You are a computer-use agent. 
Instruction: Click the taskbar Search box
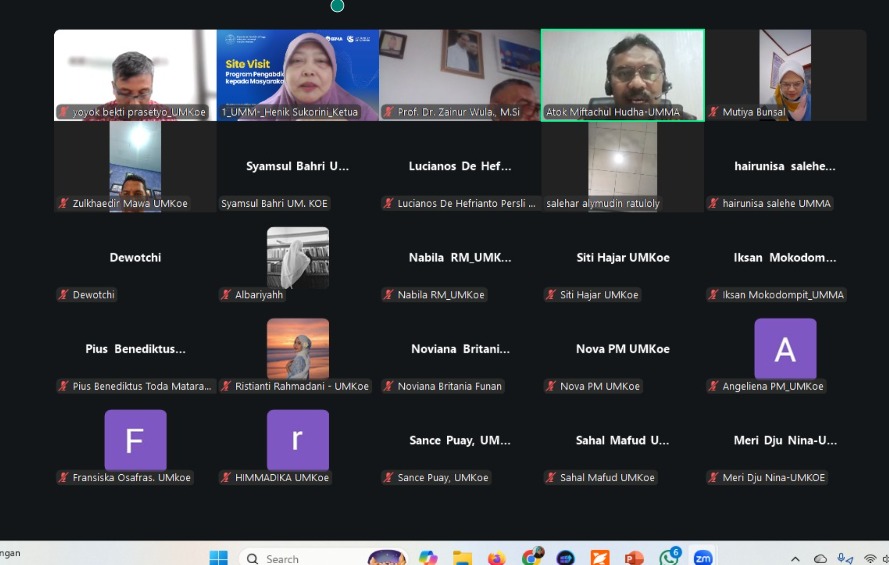coord(300,558)
